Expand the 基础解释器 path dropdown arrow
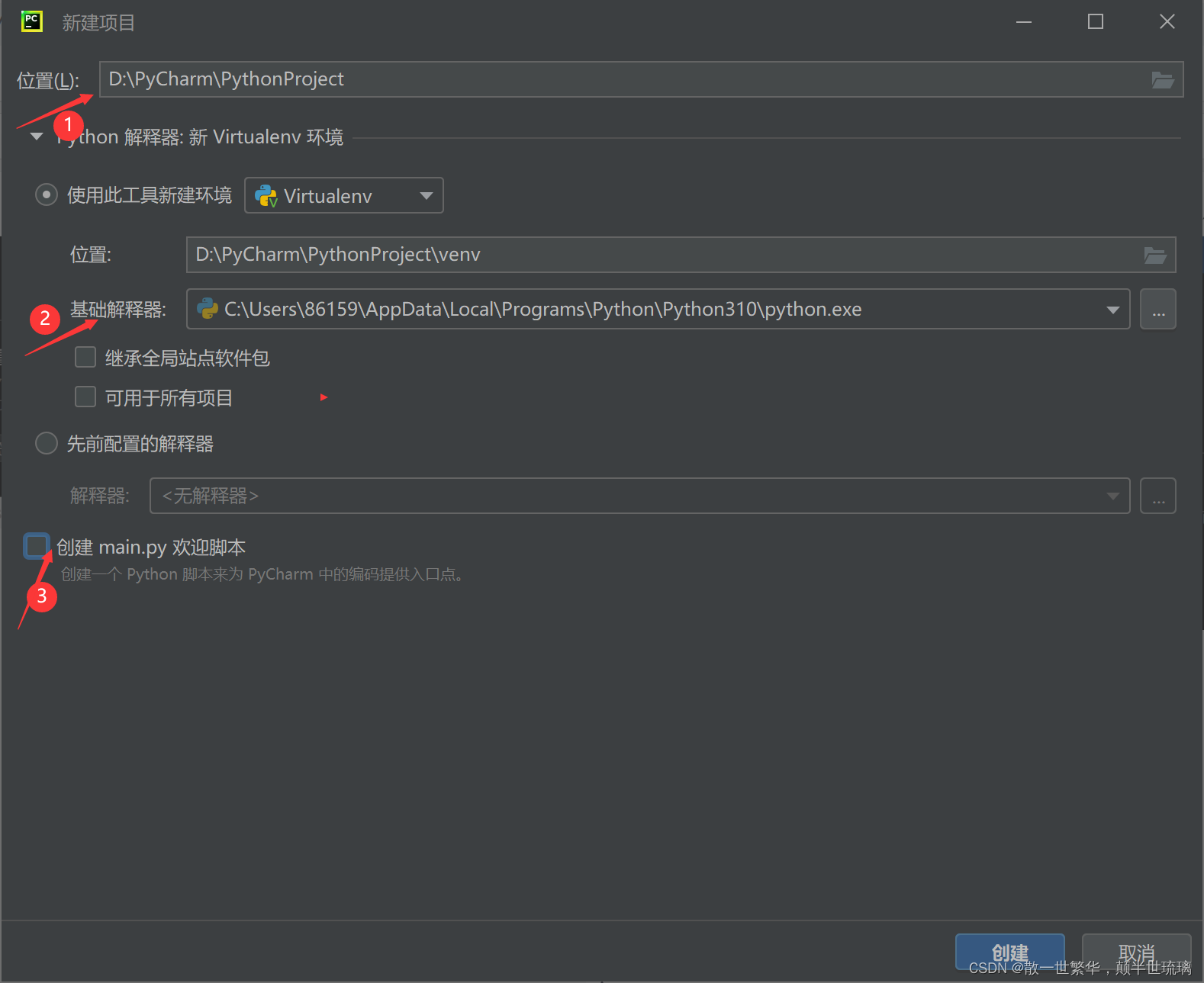 pyautogui.click(x=1112, y=310)
